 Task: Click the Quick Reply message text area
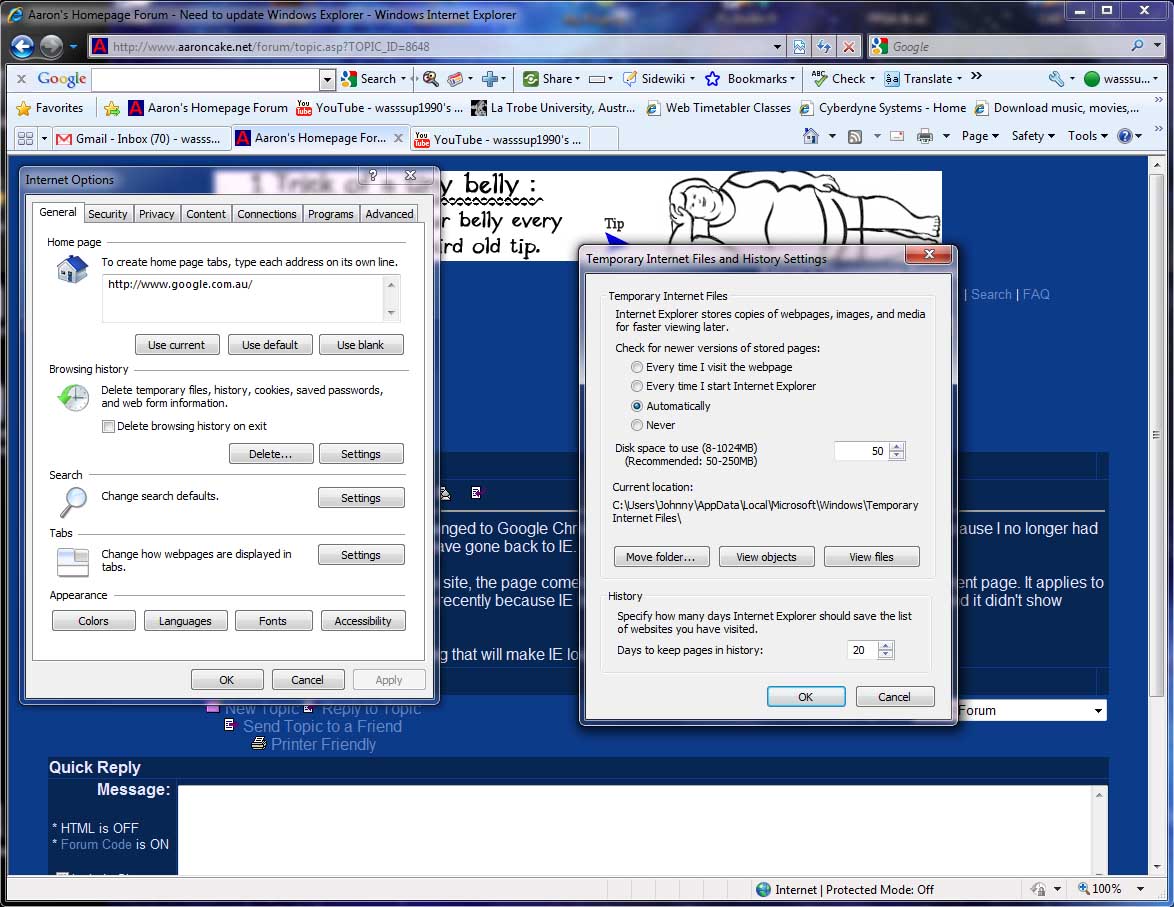[640, 828]
